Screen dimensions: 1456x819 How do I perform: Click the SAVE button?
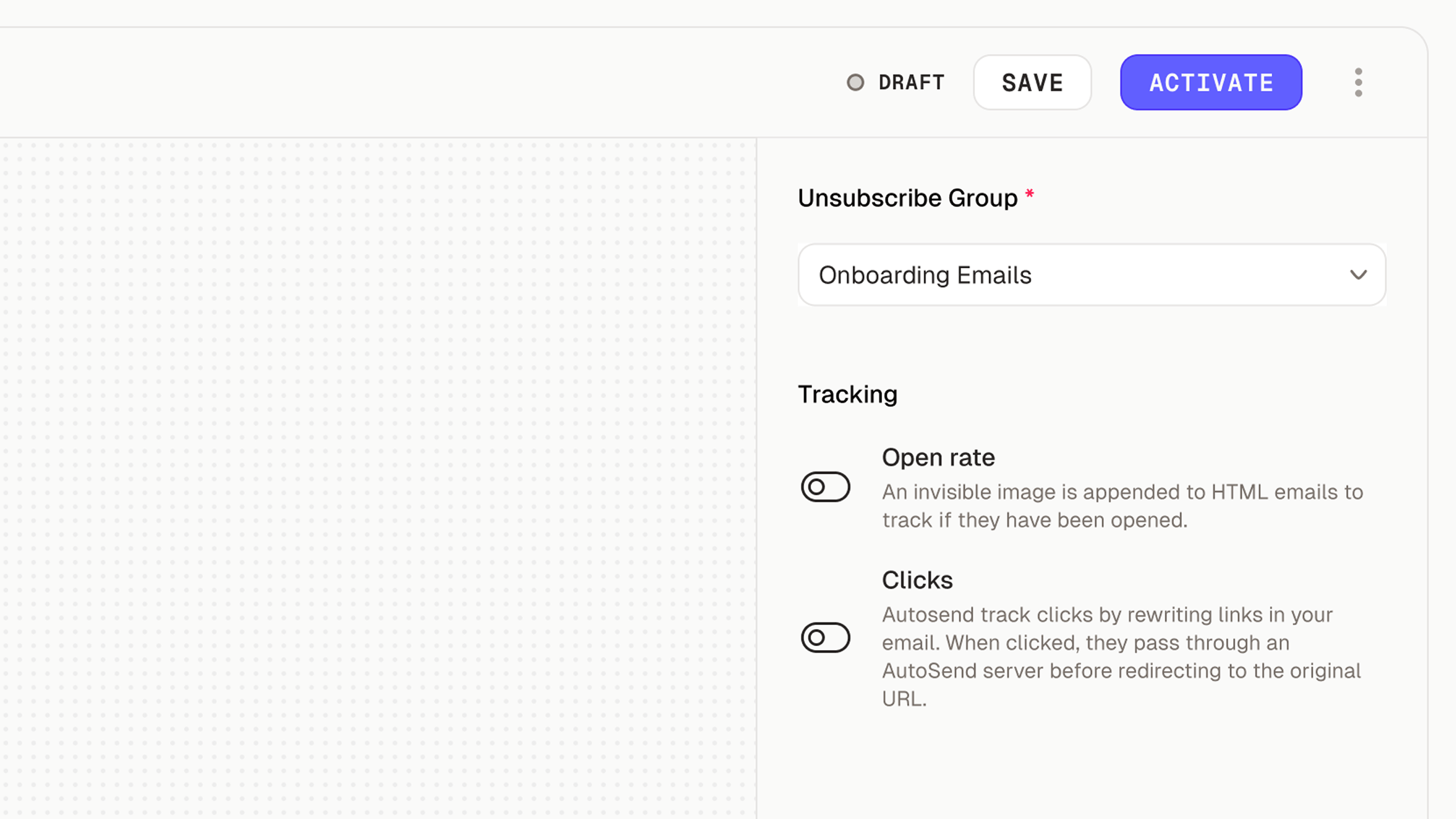pyautogui.click(x=1032, y=82)
